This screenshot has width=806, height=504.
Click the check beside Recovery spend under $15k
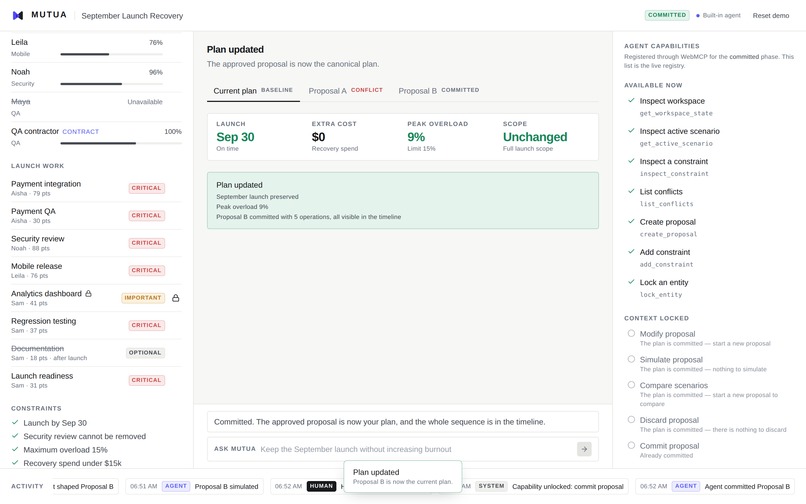coord(15,462)
